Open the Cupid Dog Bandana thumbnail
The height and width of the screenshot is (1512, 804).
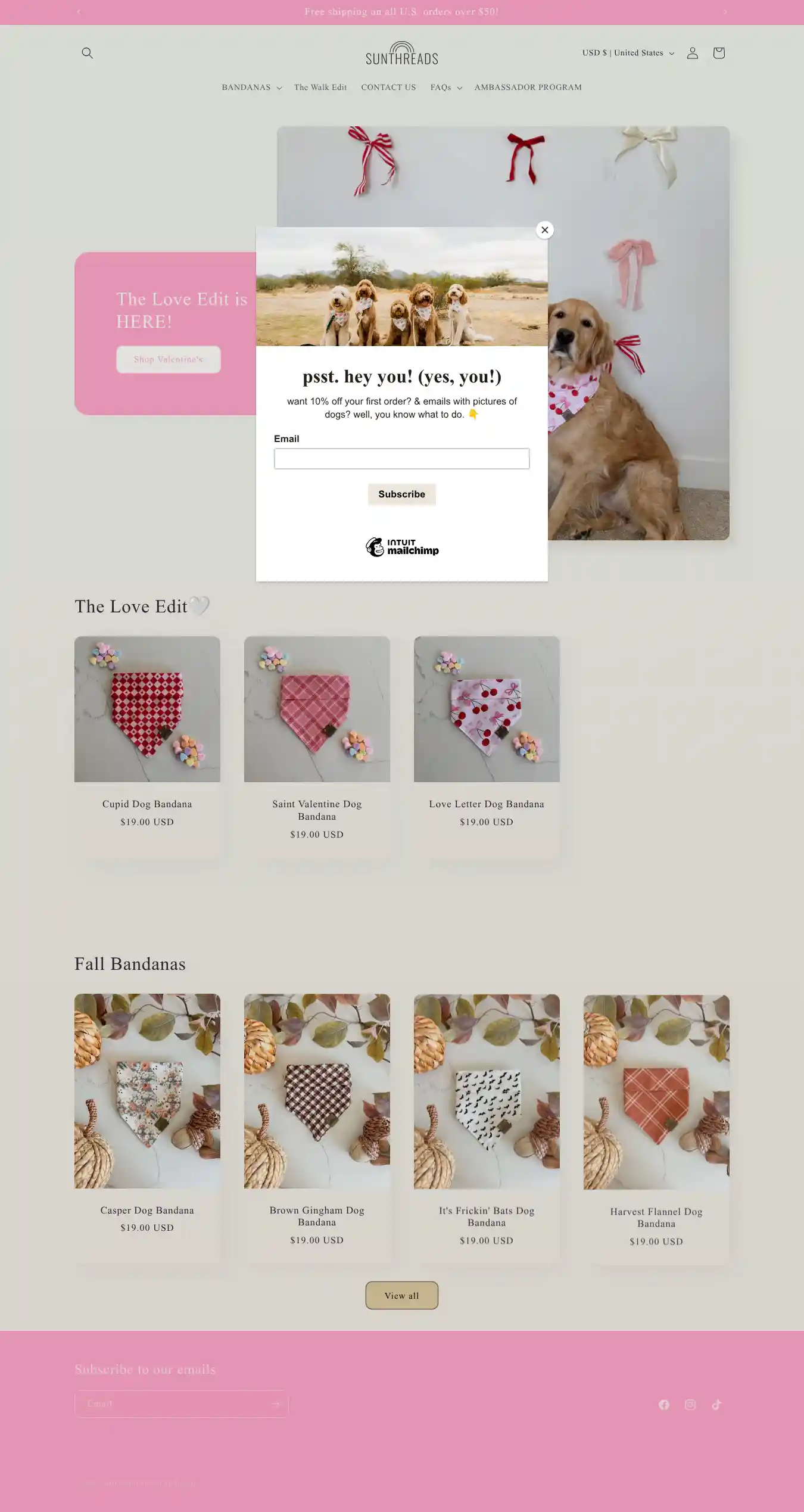click(x=147, y=709)
